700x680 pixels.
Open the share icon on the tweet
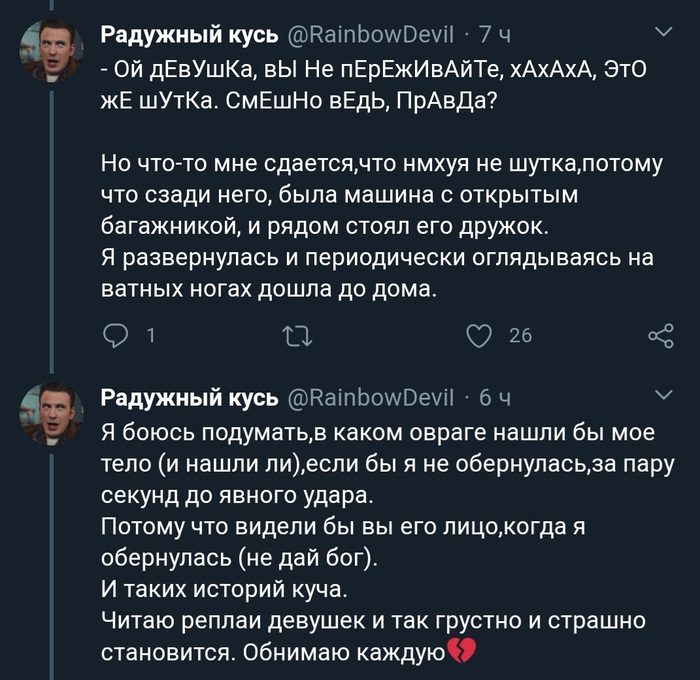coord(661,336)
